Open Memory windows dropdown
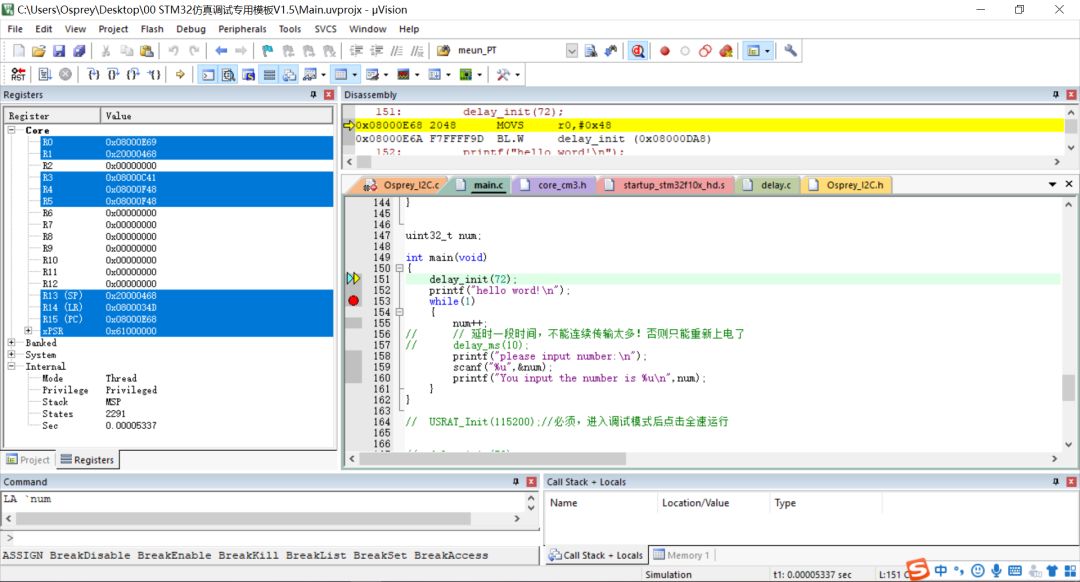This screenshot has width=1080, height=582. pyautogui.click(x=355, y=74)
